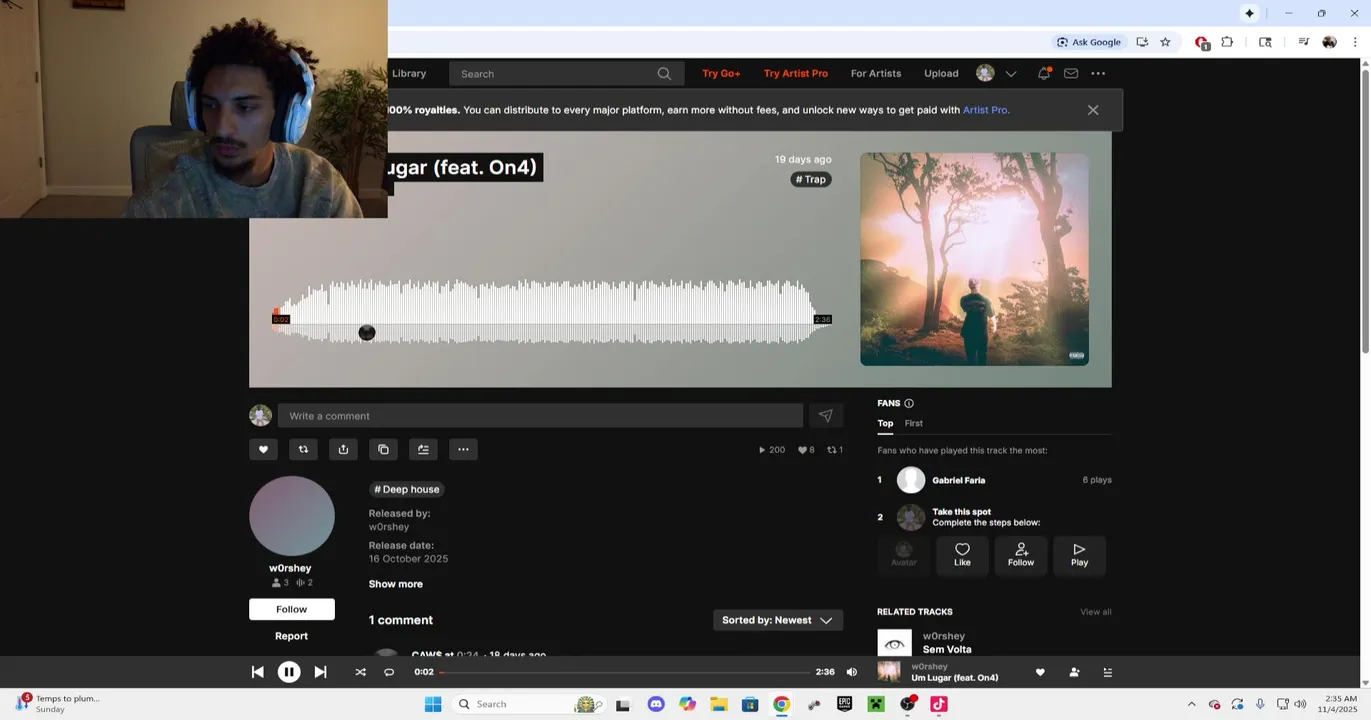Image resolution: width=1371 pixels, height=720 pixels.
Task: Toggle shuffle in the player bar
Action: (360, 672)
